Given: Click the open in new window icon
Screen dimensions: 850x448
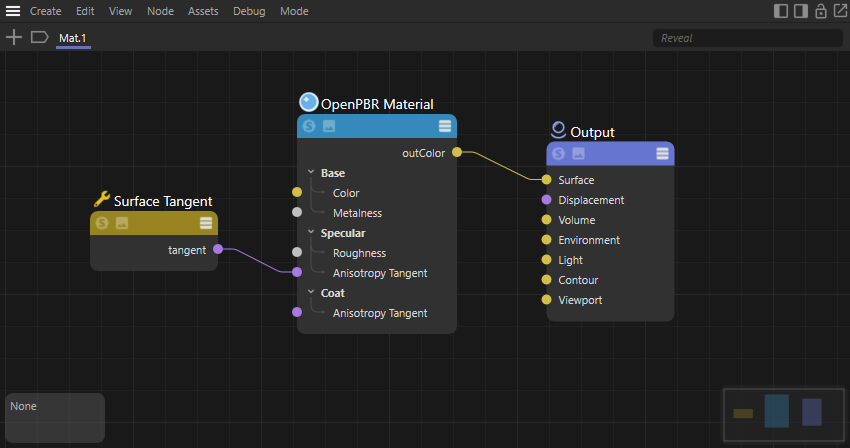Looking at the screenshot, I should point(840,11).
